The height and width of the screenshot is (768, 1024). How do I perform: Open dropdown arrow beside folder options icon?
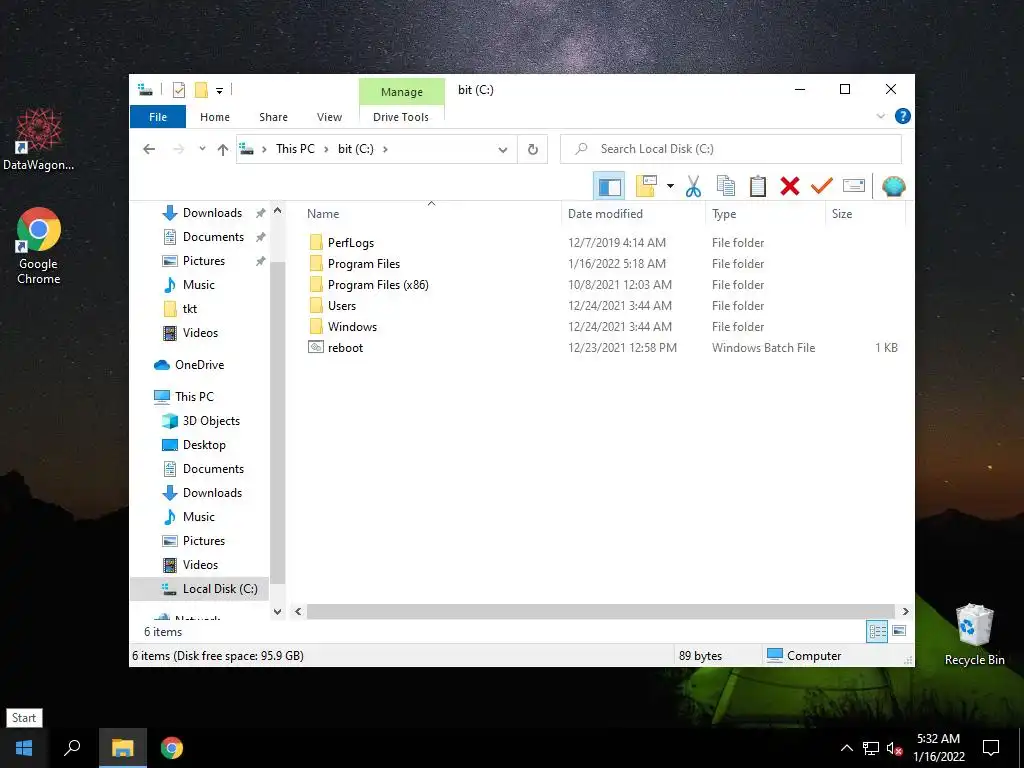[670, 186]
